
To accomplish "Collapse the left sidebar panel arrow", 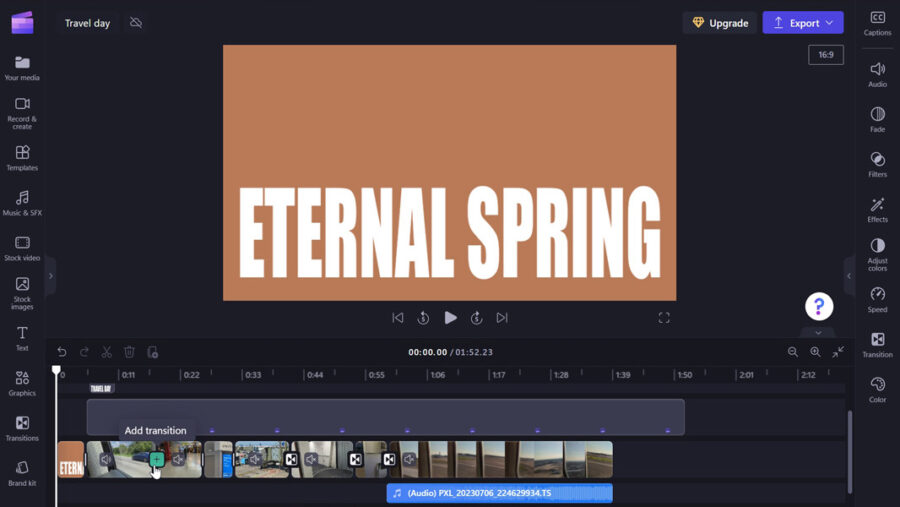I will tap(50, 276).
